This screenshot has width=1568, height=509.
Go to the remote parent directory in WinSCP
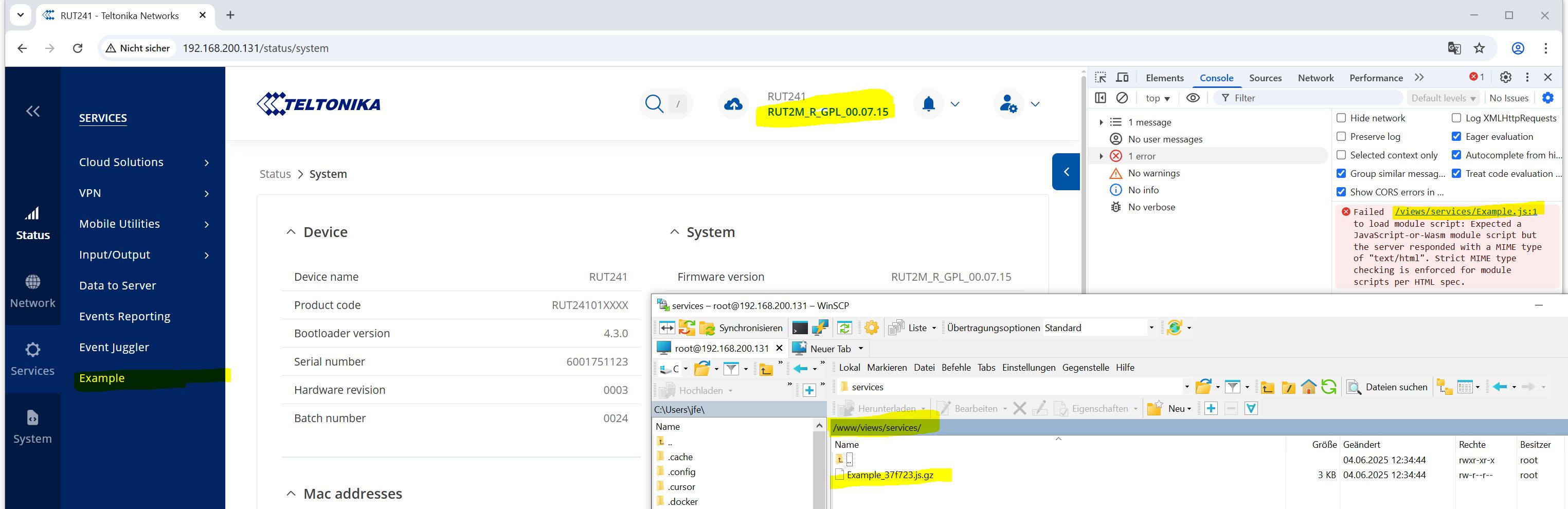[1267, 387]
